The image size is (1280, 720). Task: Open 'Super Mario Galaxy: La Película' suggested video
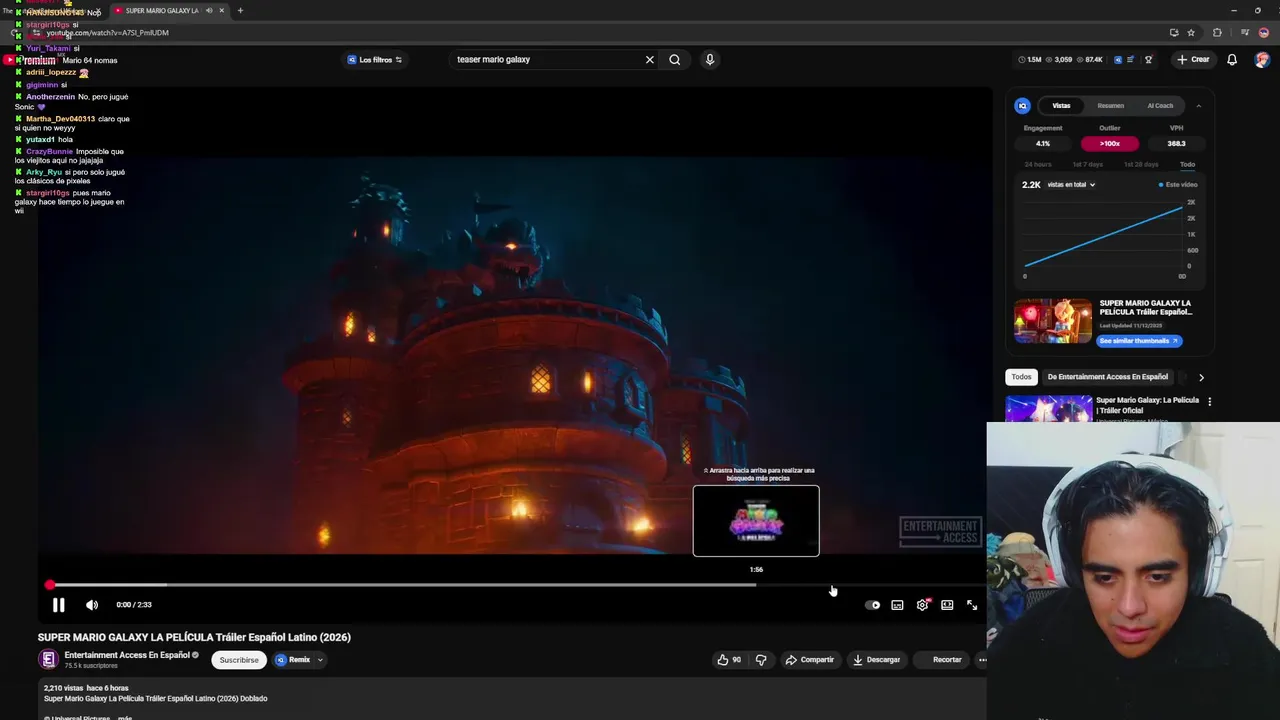[x=1147, y=405]
